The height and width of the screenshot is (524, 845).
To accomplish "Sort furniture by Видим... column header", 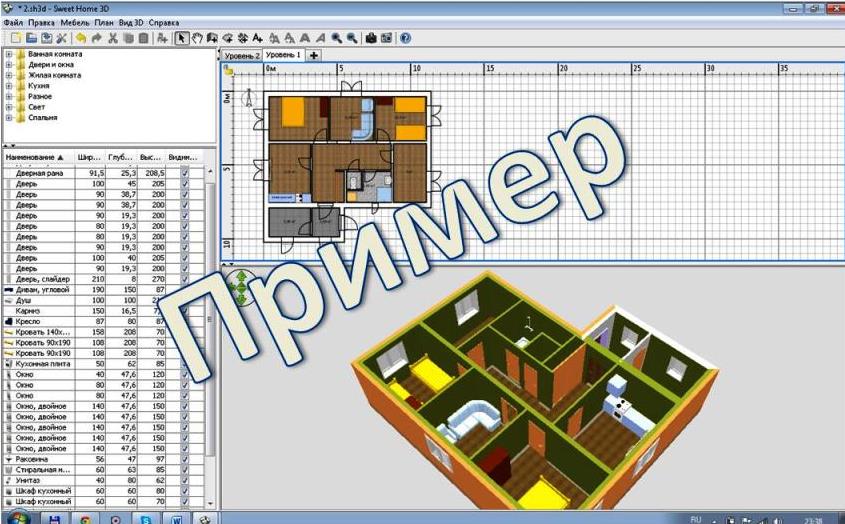I will pos(183,157).
